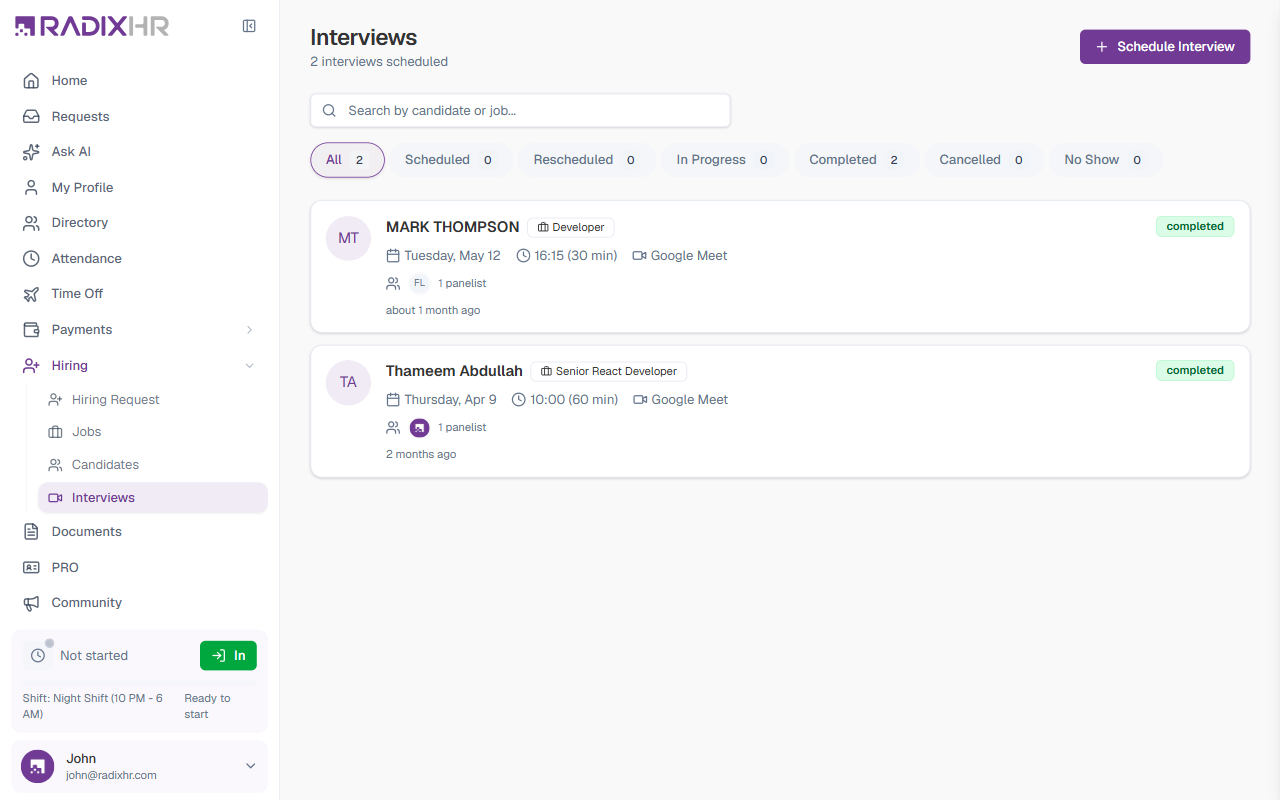Select the Scheduled filter tab
Viewport: 1280px width, 800px height.
[x=451, y=160]
